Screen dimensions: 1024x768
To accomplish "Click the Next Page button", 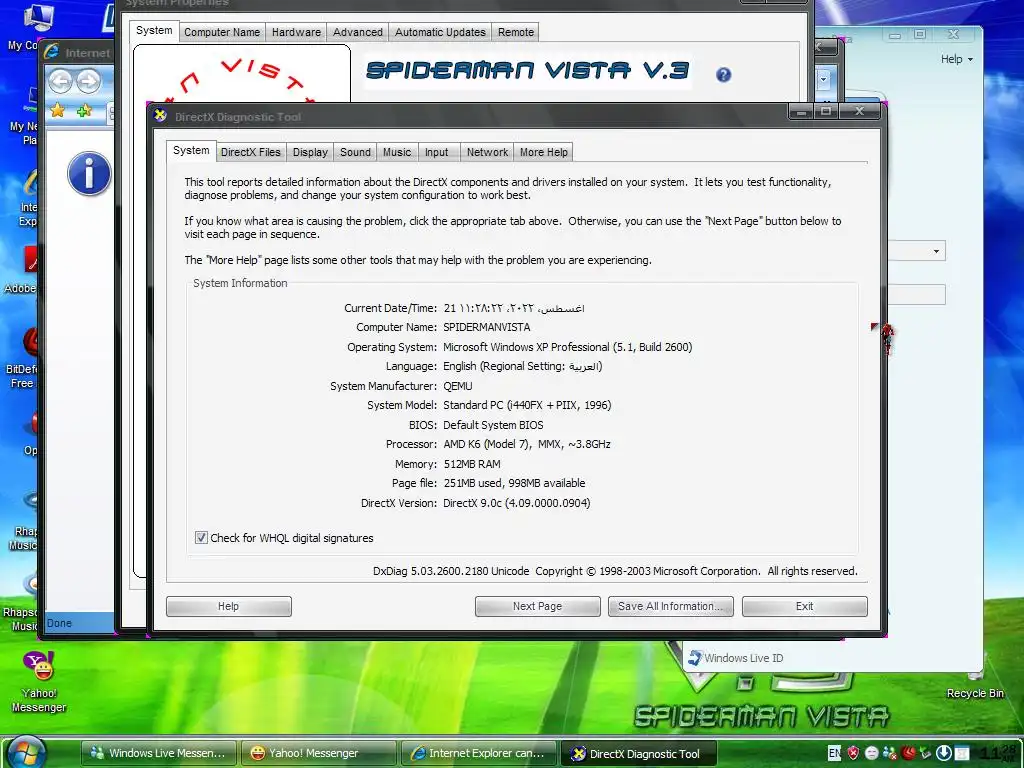I will (x=537, y=606).
